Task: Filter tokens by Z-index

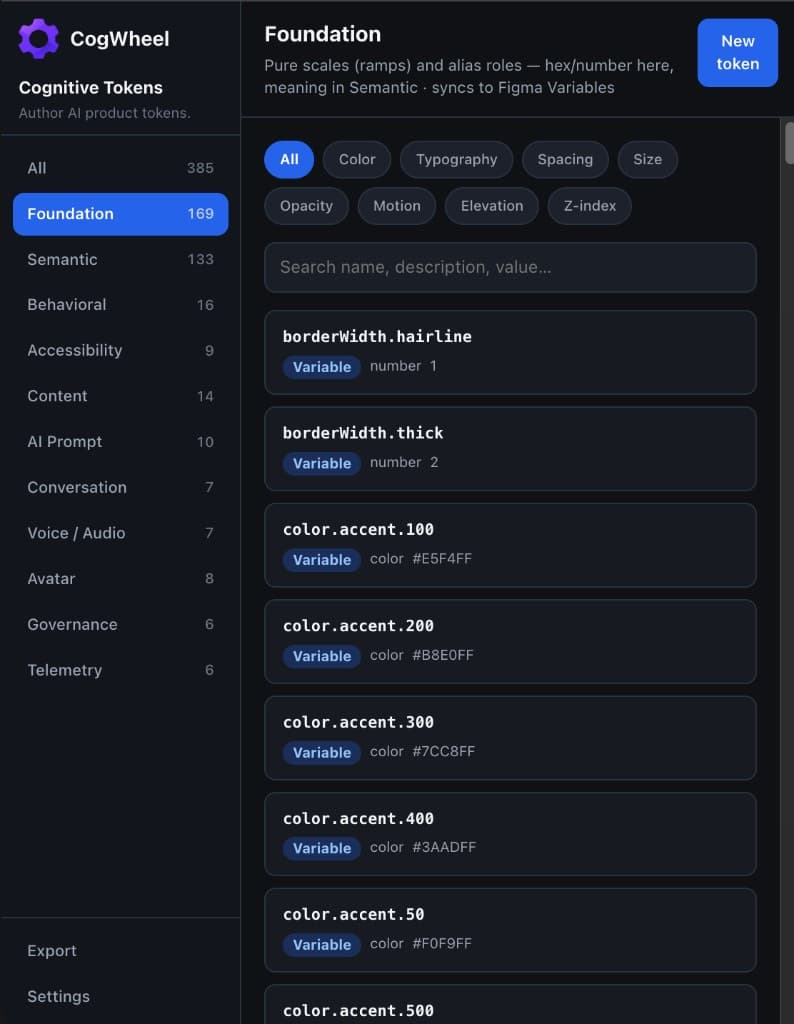Action: click(x=590, y=206)
